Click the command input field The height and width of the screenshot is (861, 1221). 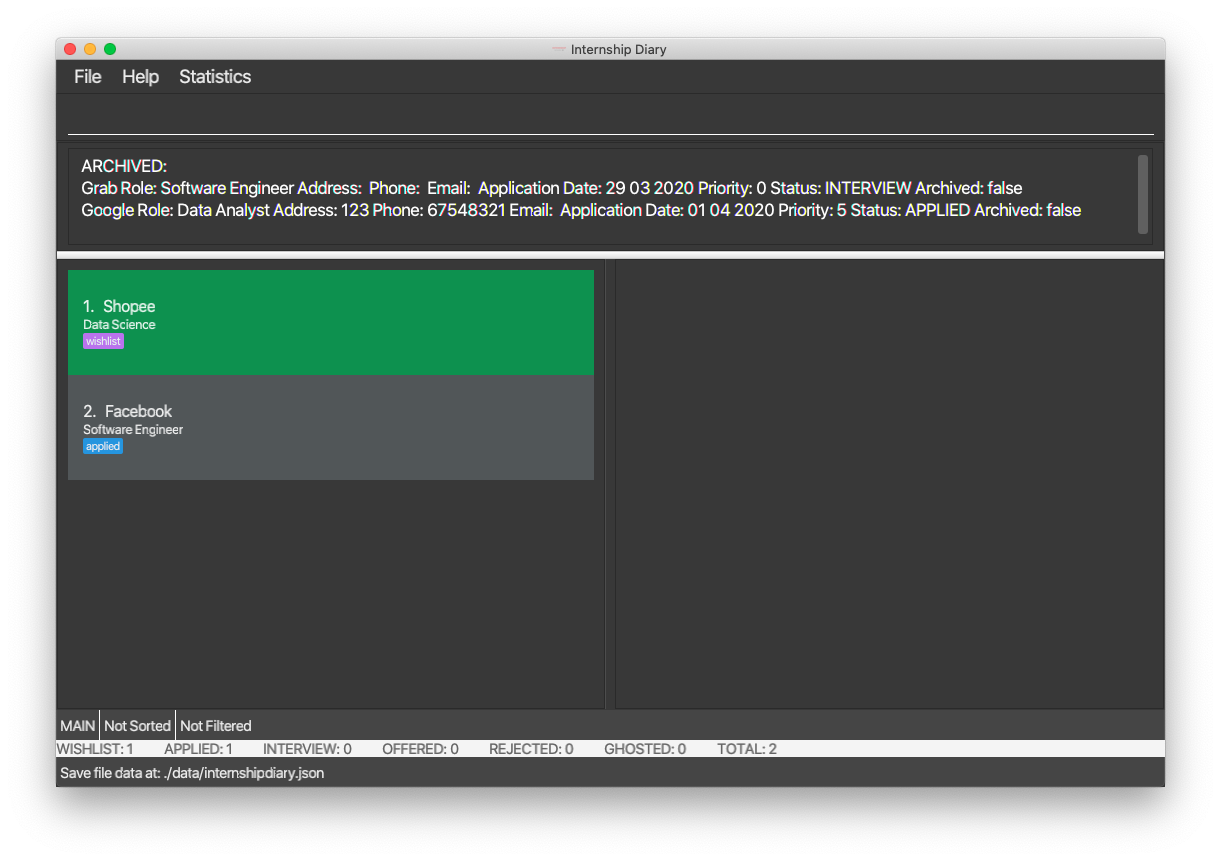(610, 118)
